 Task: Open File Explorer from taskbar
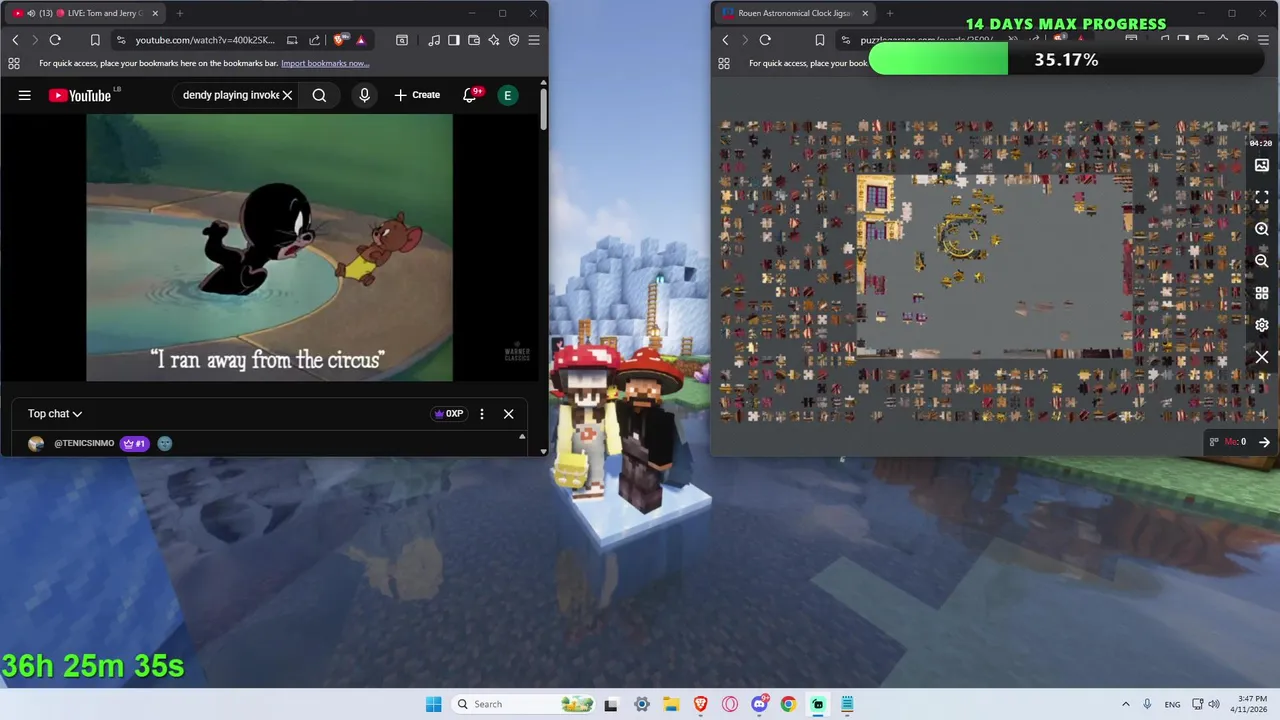tap(671, 704)
